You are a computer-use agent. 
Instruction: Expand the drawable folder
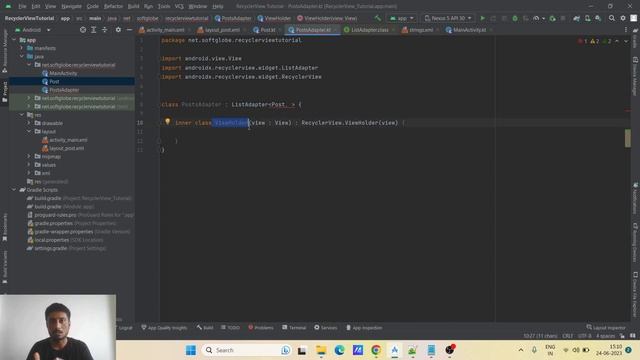pos(29,123)
